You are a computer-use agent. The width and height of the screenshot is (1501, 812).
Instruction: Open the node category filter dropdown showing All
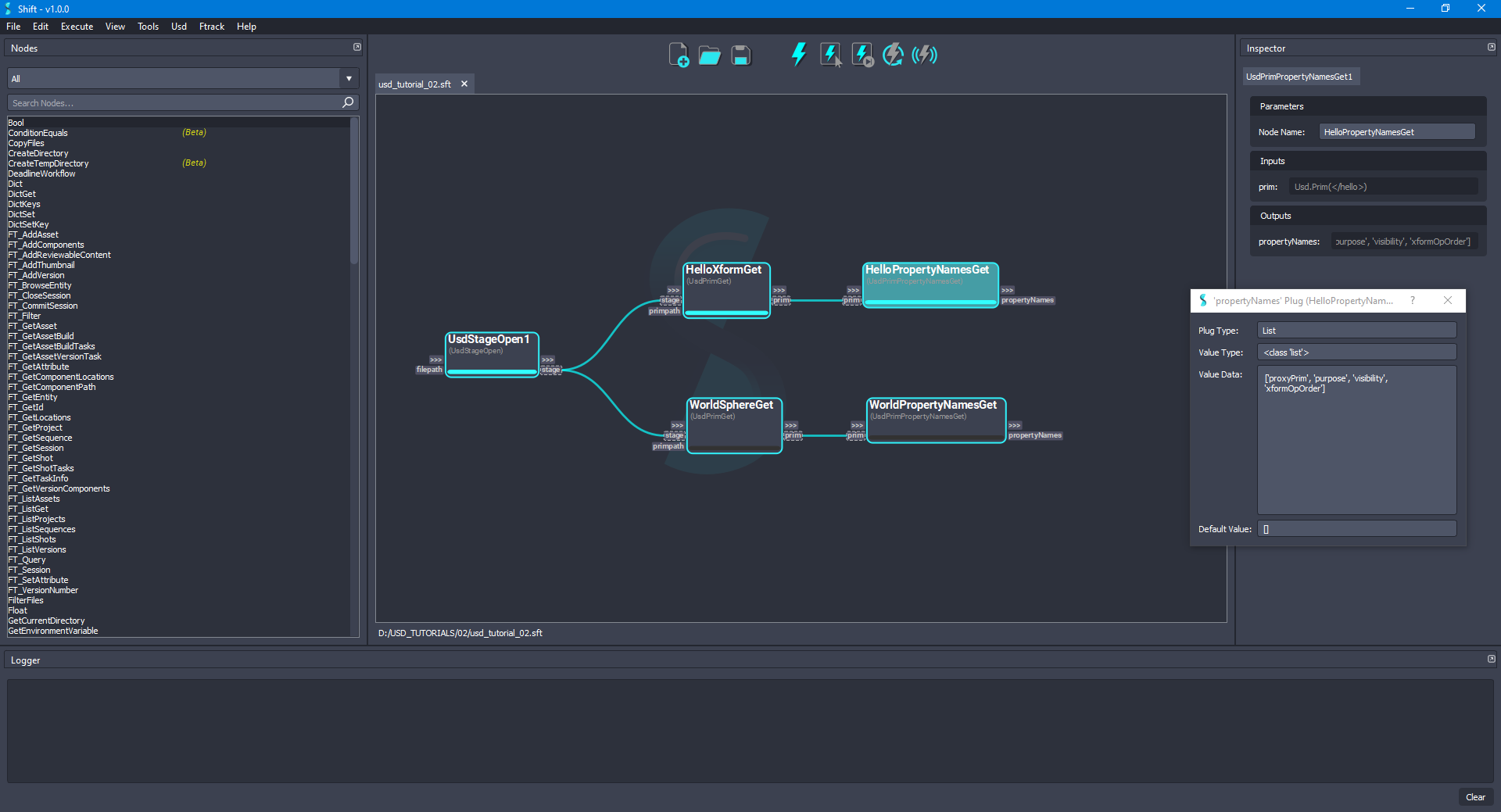click(x=348, y=78)
